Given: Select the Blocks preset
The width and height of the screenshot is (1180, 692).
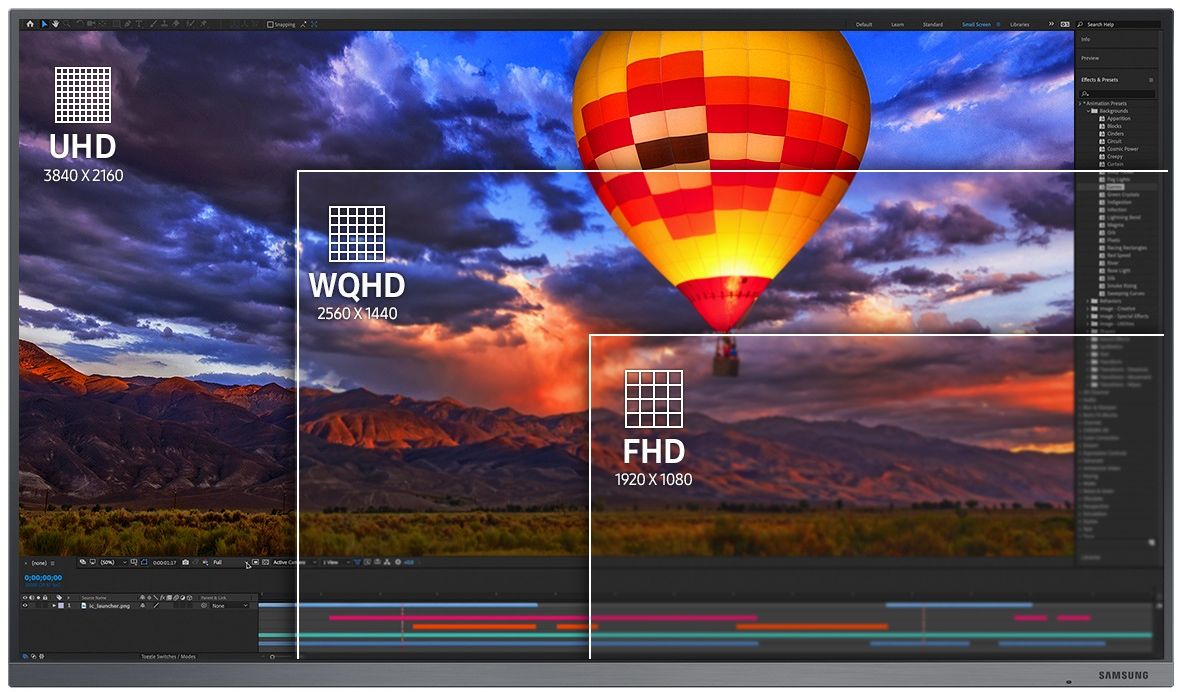Looking at the screenshot, I should coord(1114,126).
